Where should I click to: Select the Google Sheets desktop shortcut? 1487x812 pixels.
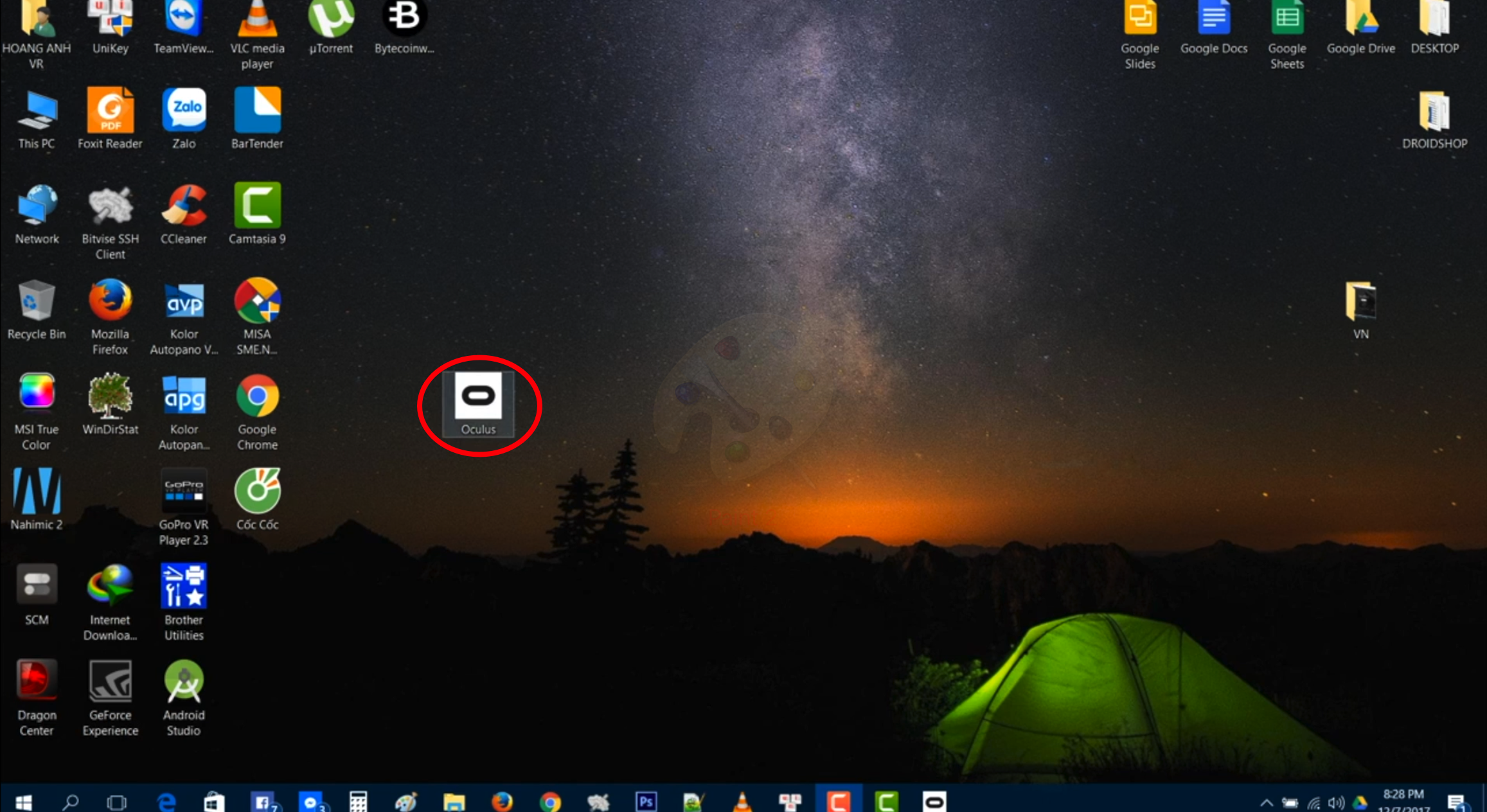(1287, 35)
